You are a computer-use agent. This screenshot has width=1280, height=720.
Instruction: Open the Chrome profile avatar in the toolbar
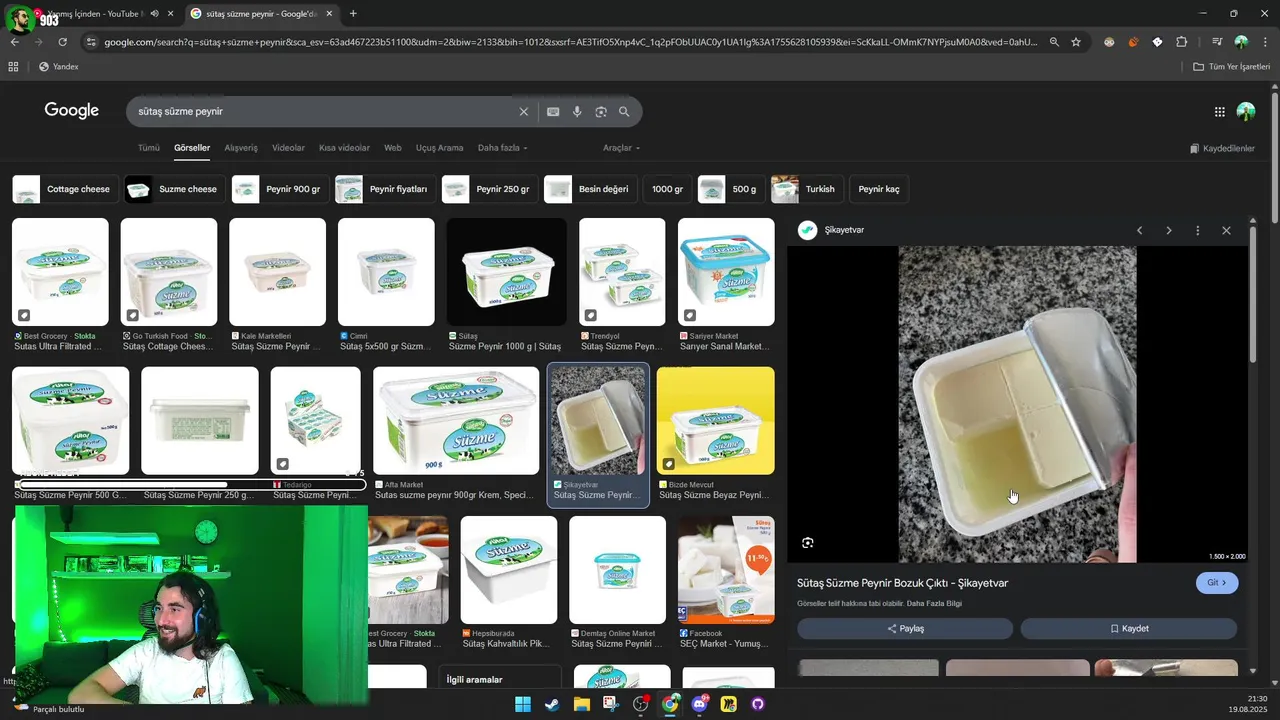(1241, 42)
